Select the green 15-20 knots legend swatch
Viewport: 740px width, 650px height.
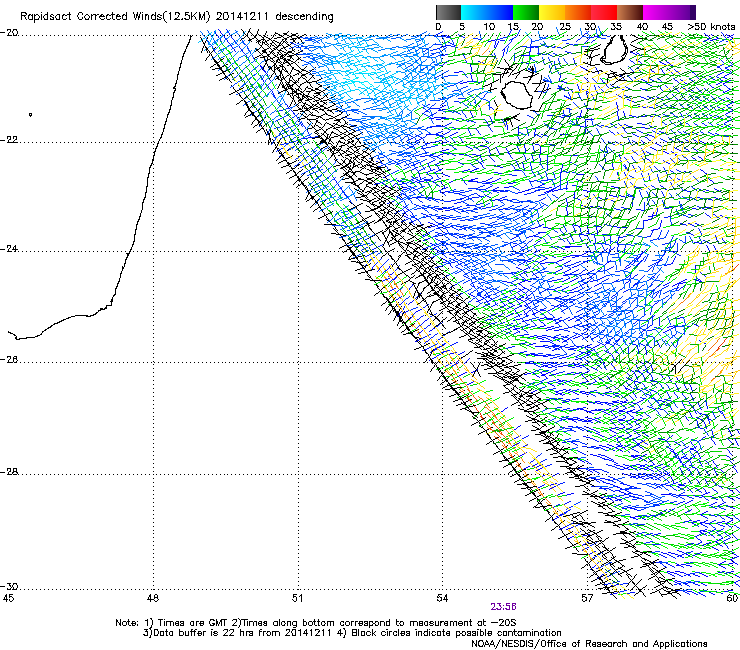point(526,12)
